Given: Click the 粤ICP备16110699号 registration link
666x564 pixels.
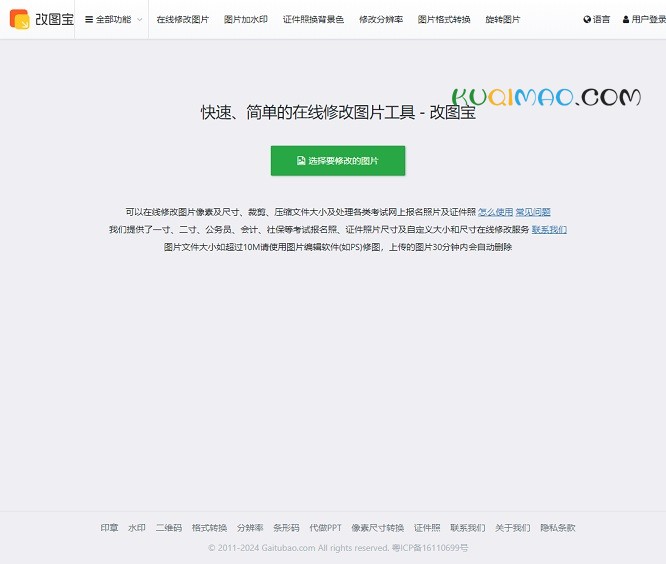Looking at the screenshot, I should click(430, 548).
